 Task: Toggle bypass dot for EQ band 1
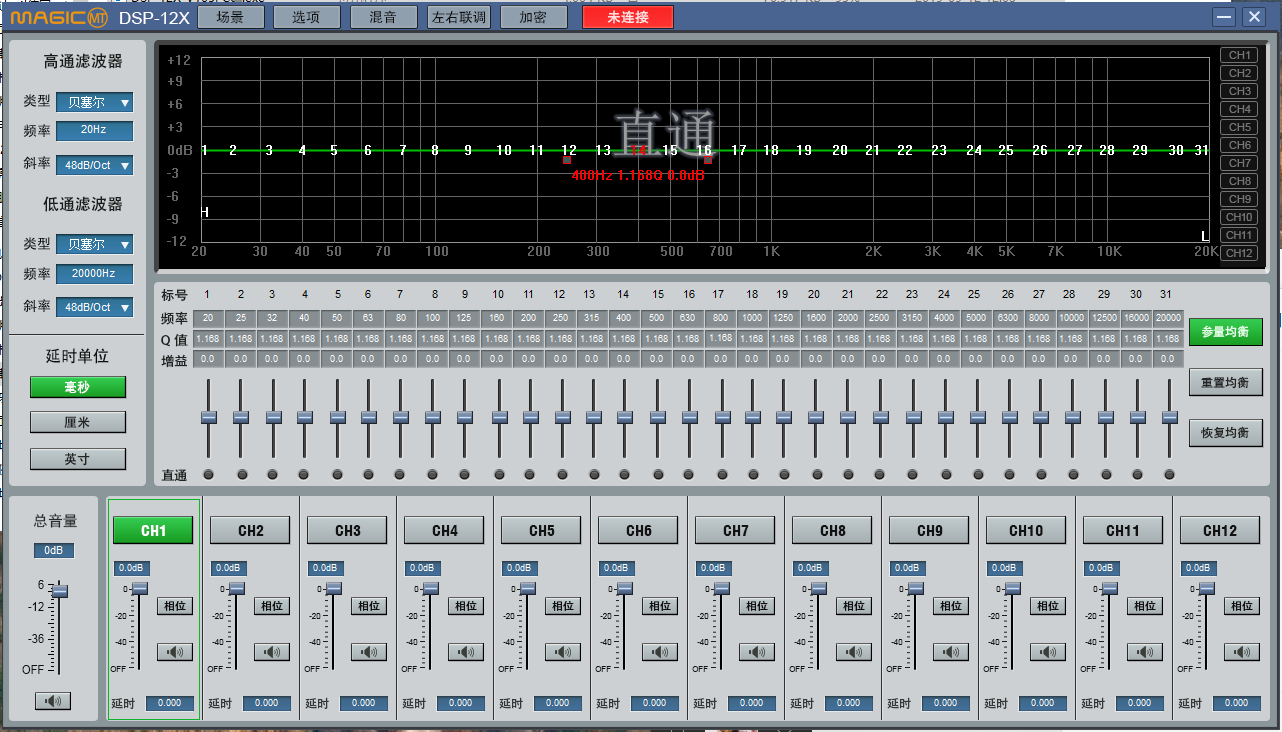pyautogui.click(x=208, y=474)
